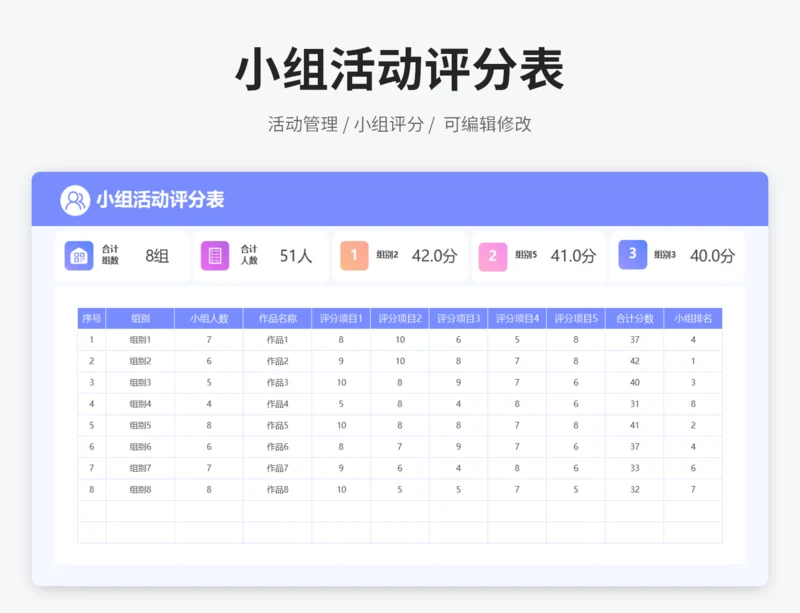This screenshot has height=613, width=800.
Task: Click total score 42 in 组别2 row
Action: pos(634,361)
